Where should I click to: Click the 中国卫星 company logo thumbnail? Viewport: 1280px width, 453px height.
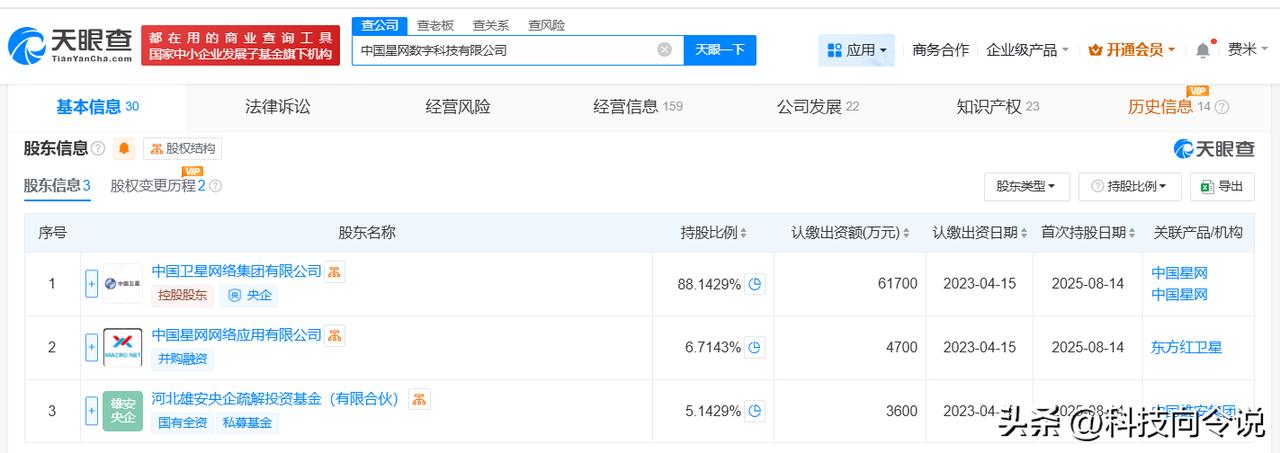122,283
